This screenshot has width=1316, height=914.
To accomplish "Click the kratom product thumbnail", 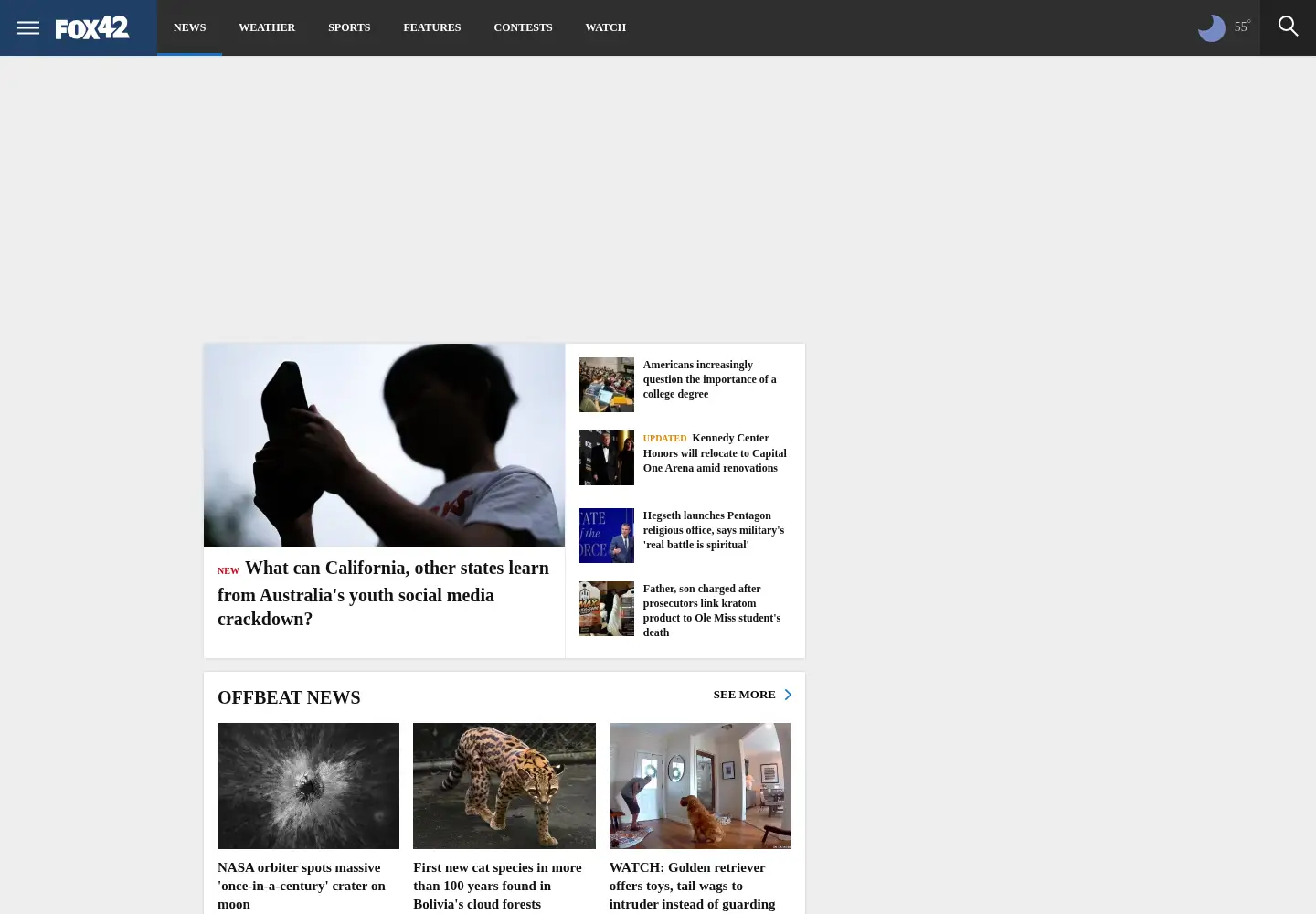I will pos(606,609).
